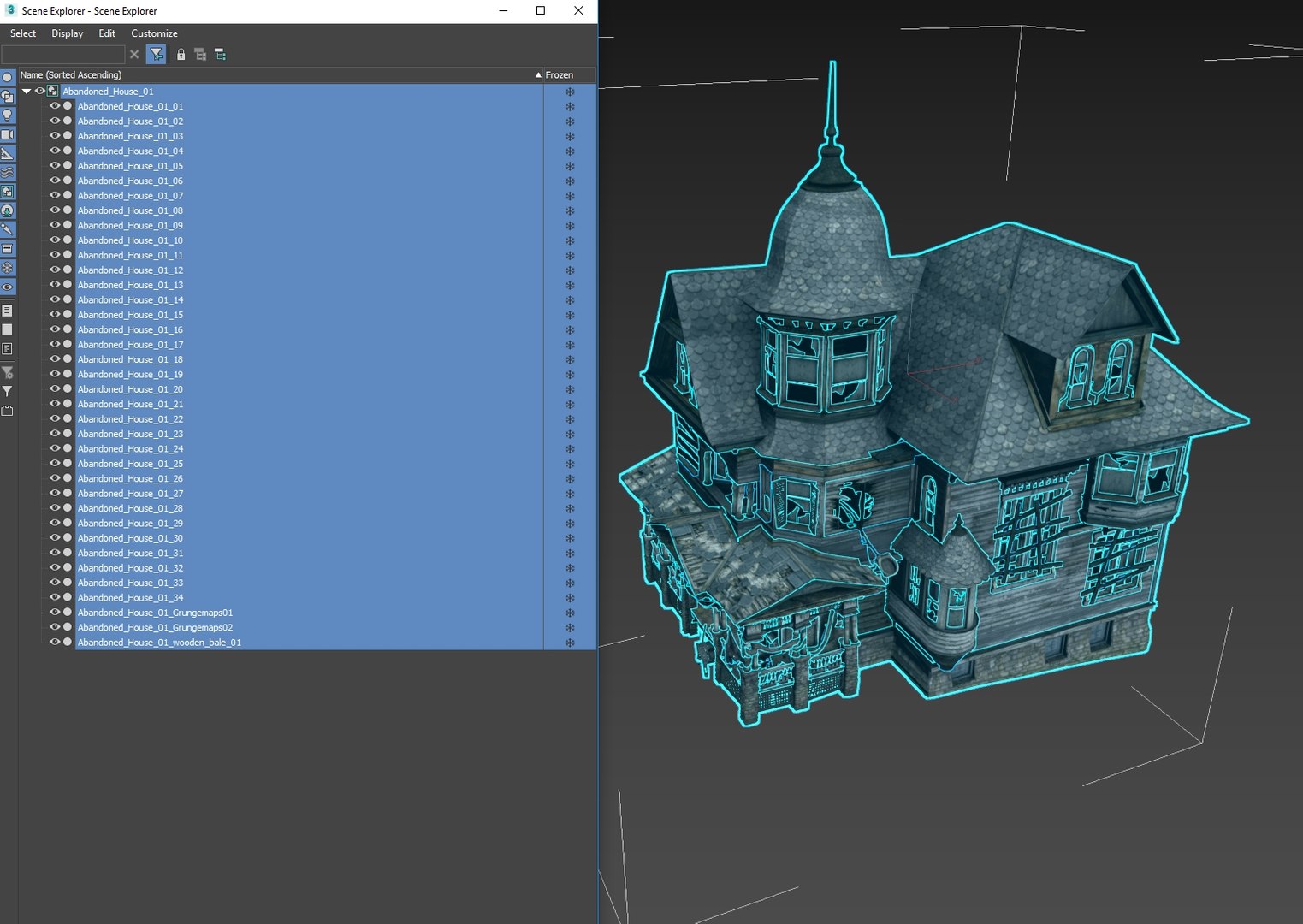The height and width of the screenshot is (924, 1303).
Task: Toggle the Display Cameras filter icon
Action: [x=8, y=134]
